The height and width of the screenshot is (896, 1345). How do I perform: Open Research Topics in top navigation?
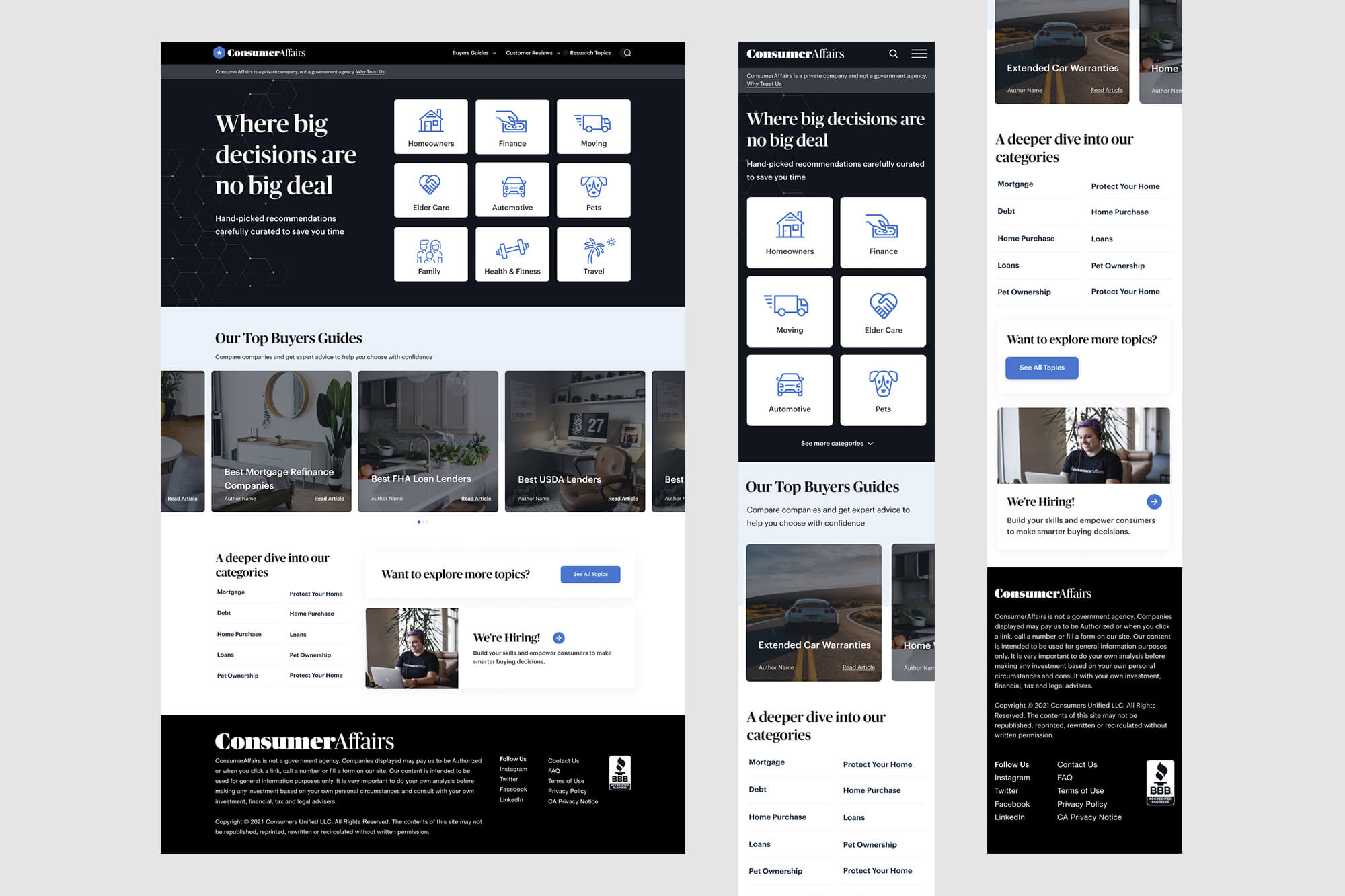click(x=590, y=53)
